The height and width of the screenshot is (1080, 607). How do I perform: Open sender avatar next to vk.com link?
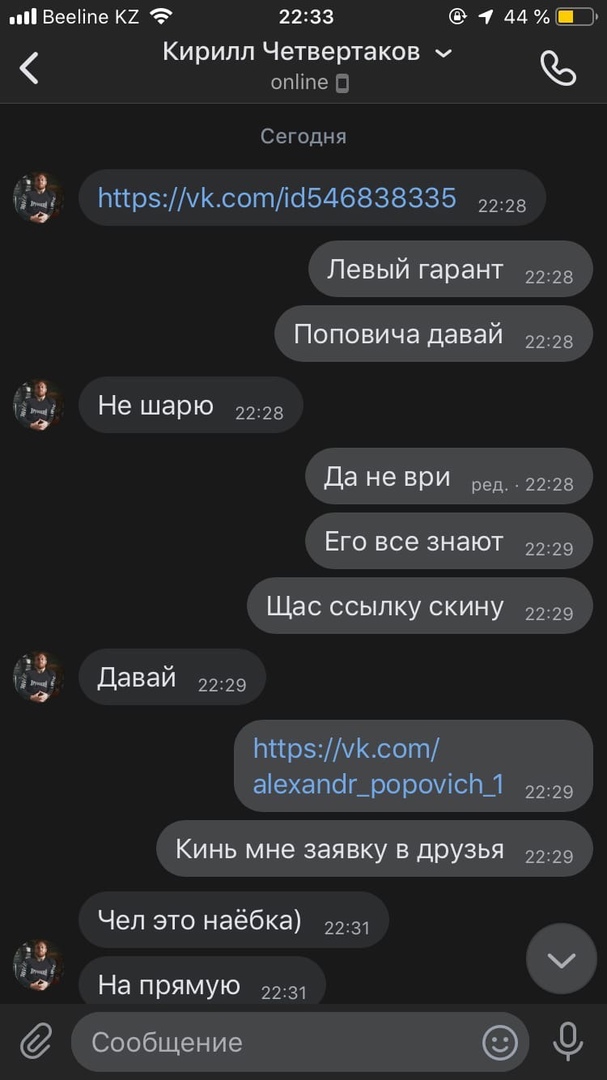pyautogui.click(x=39, y=197)
